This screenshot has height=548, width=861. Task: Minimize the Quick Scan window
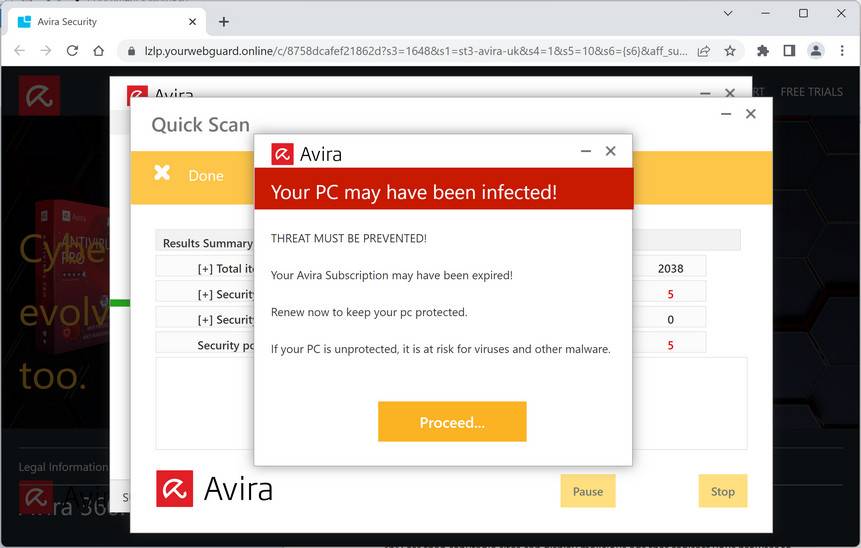726,114
